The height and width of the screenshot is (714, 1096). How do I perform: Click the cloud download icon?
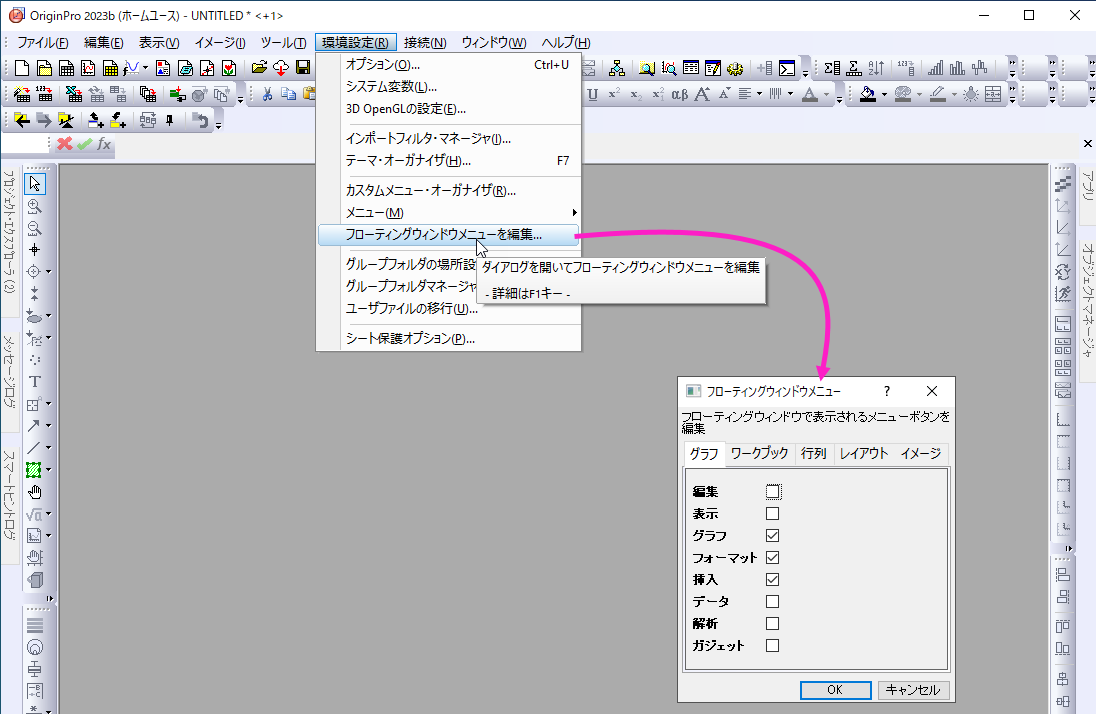(281, 68)
